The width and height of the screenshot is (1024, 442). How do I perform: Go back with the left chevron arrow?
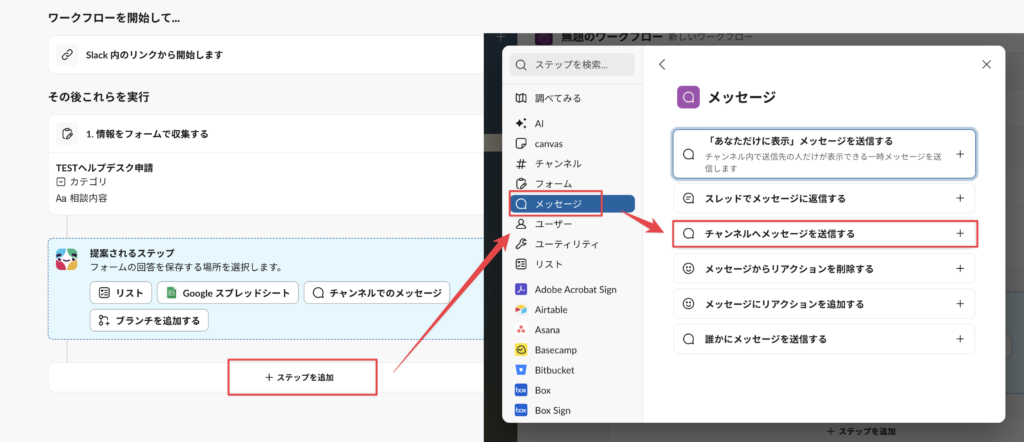click(662, 64)
